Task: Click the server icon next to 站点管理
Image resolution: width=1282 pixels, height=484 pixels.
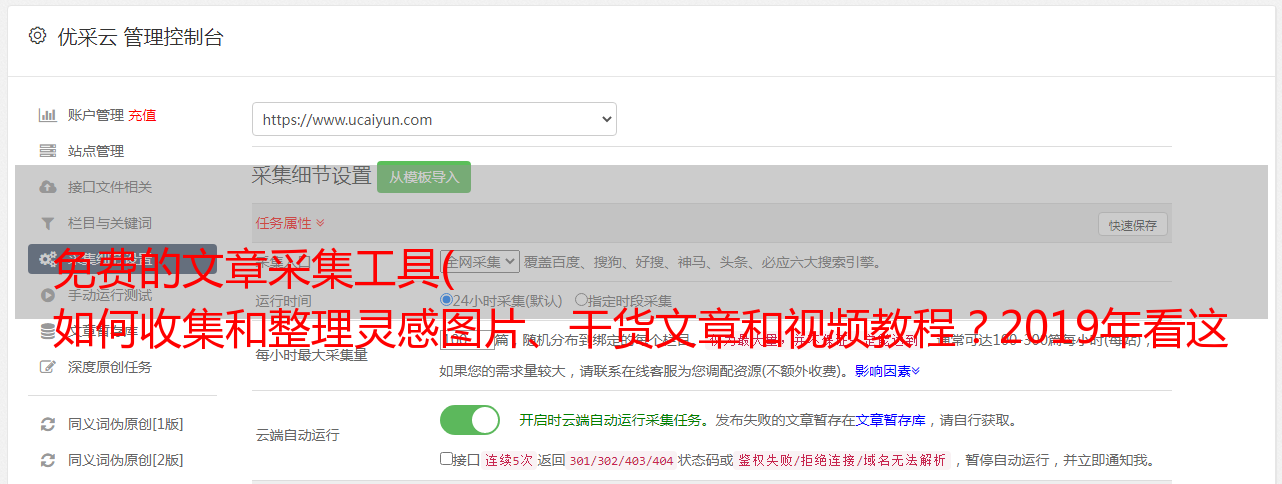Action: [x=47, y=151]
